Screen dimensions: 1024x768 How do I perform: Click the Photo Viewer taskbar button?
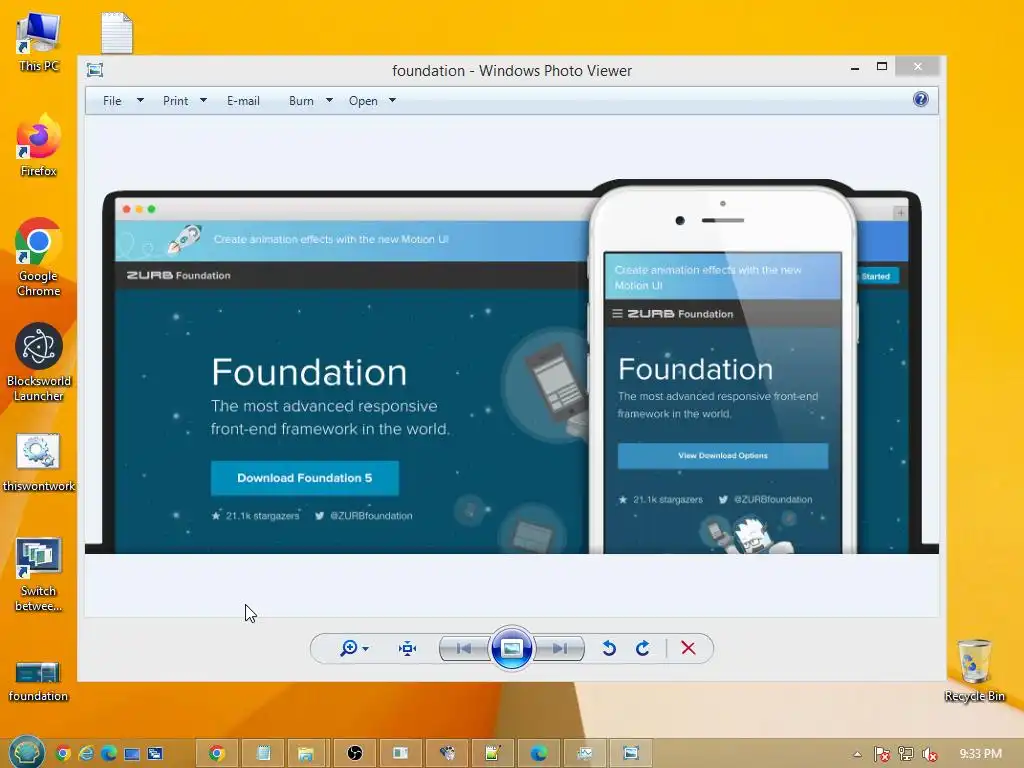click(x=631, y=754)
